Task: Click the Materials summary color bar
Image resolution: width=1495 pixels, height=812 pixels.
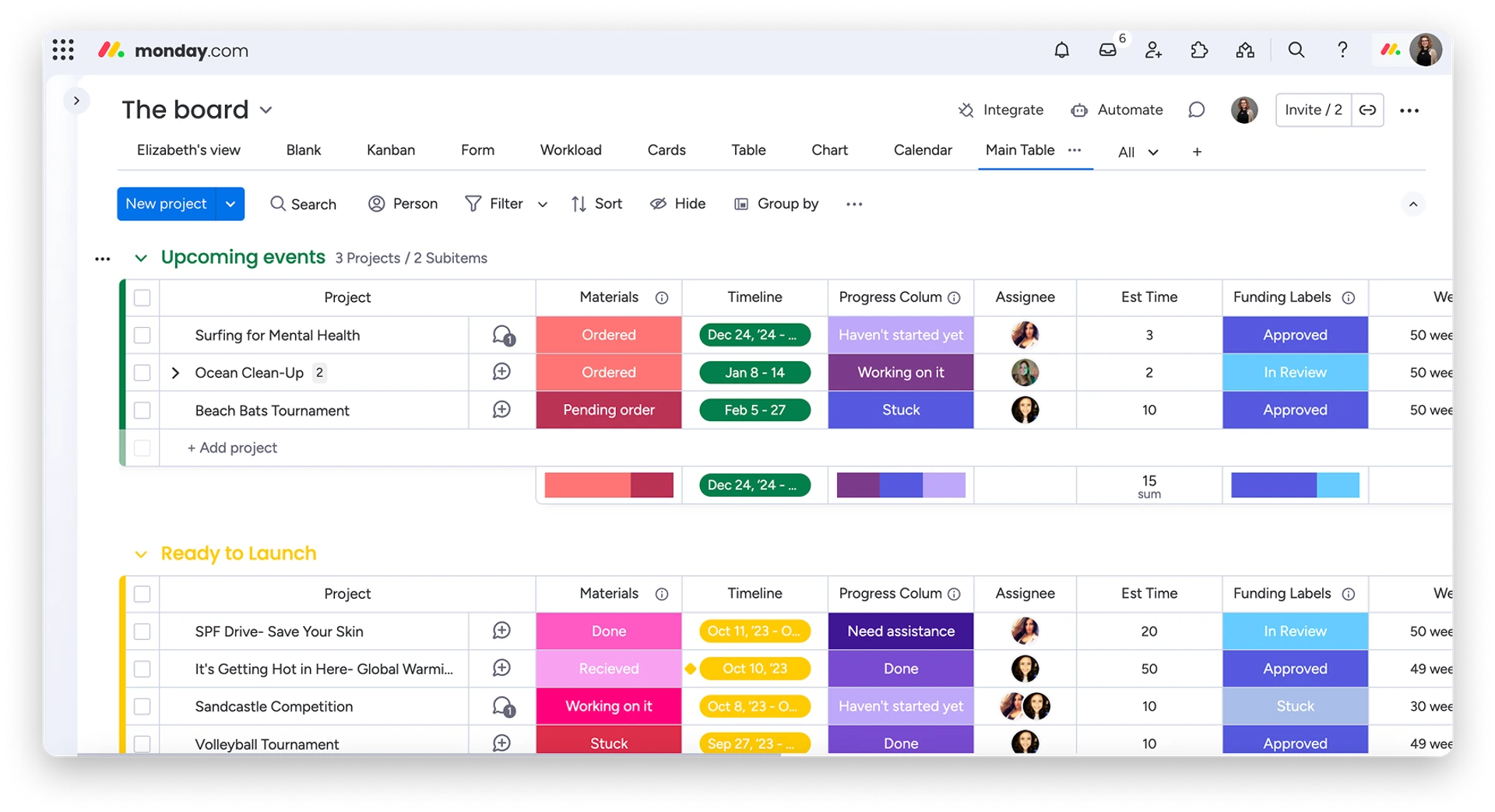Action: click(609, 485)
